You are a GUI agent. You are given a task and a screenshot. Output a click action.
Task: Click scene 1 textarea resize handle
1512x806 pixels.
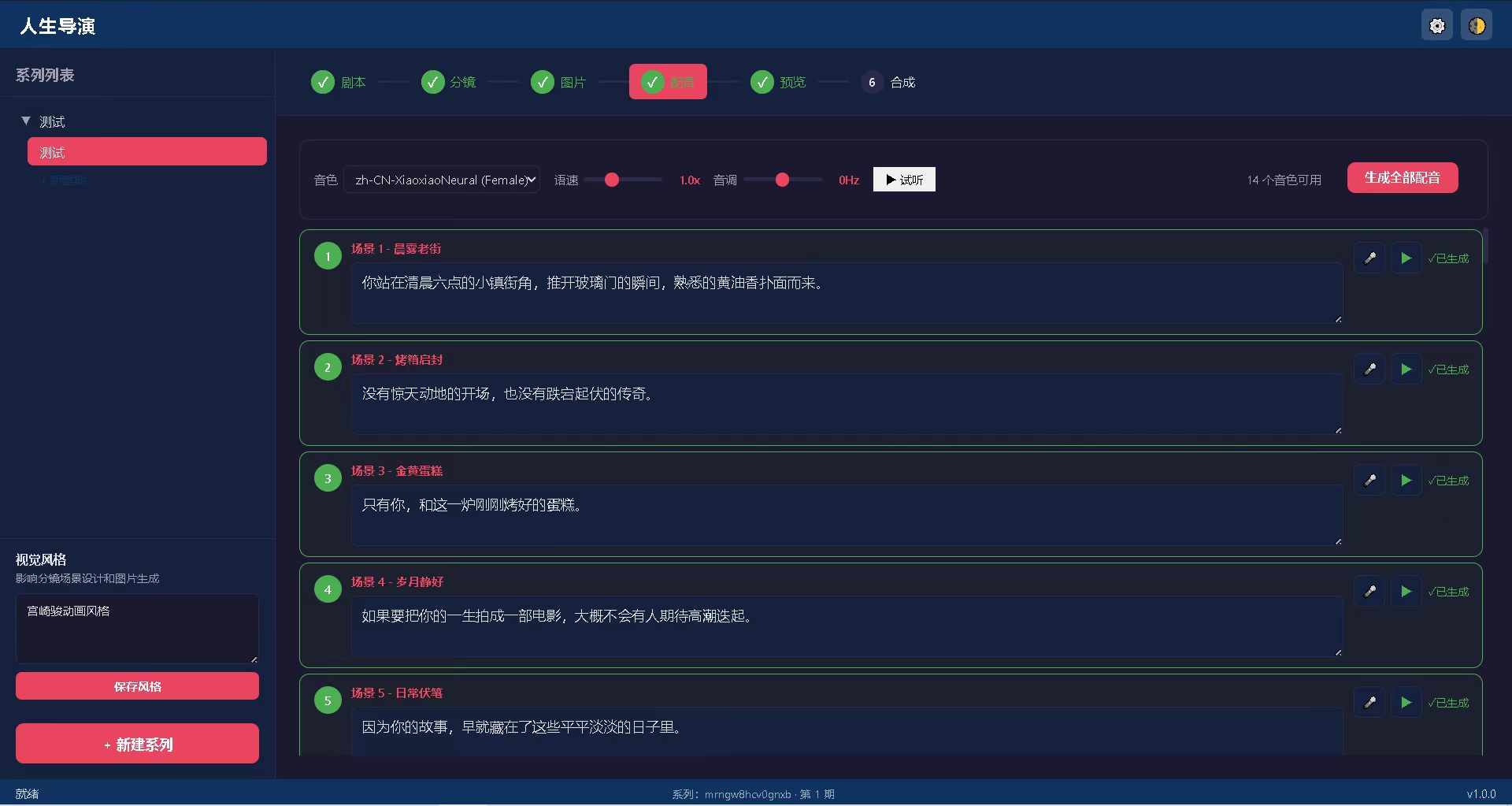coord(1338,319)
